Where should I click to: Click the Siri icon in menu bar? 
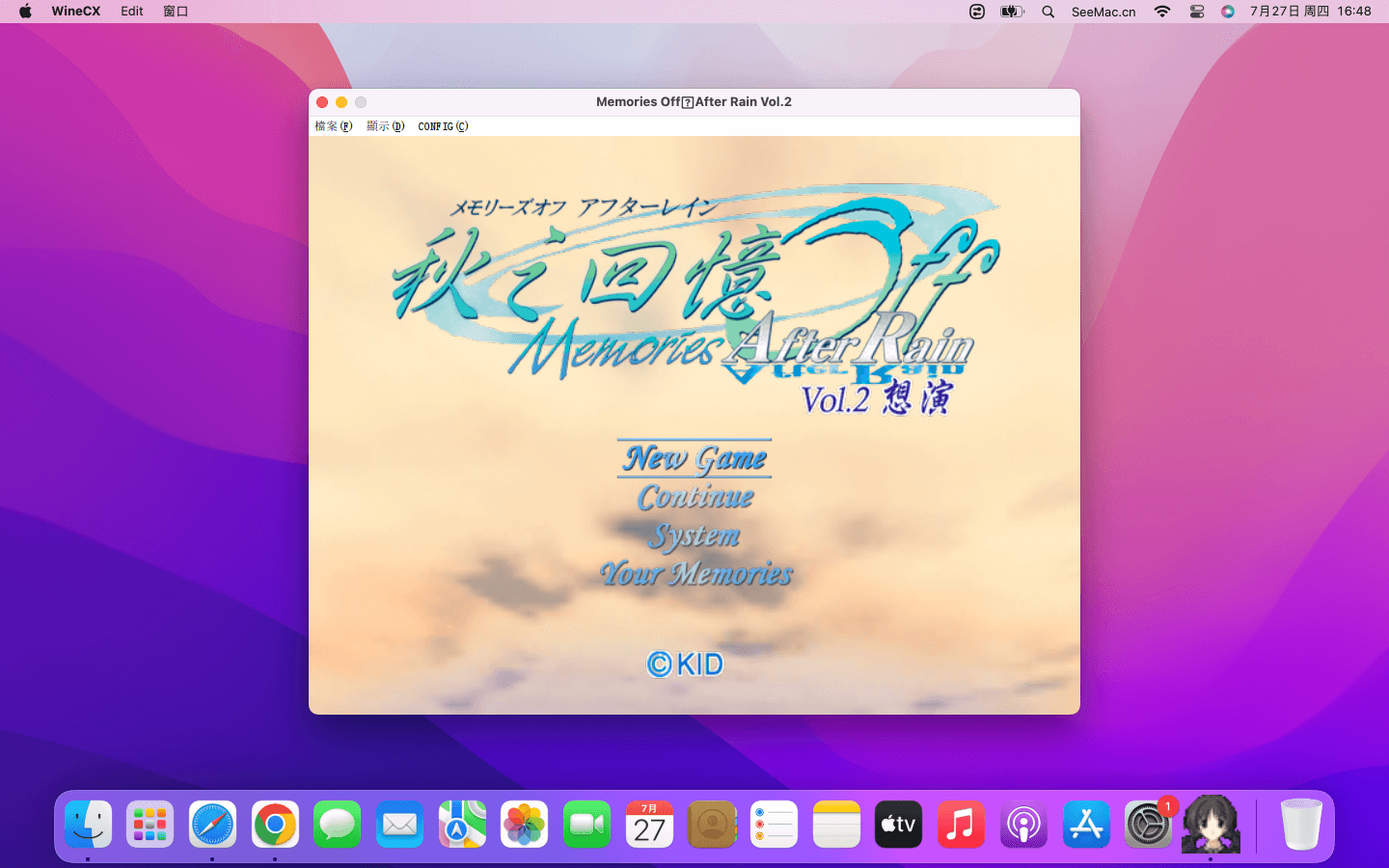click(x=1228, y=12)
